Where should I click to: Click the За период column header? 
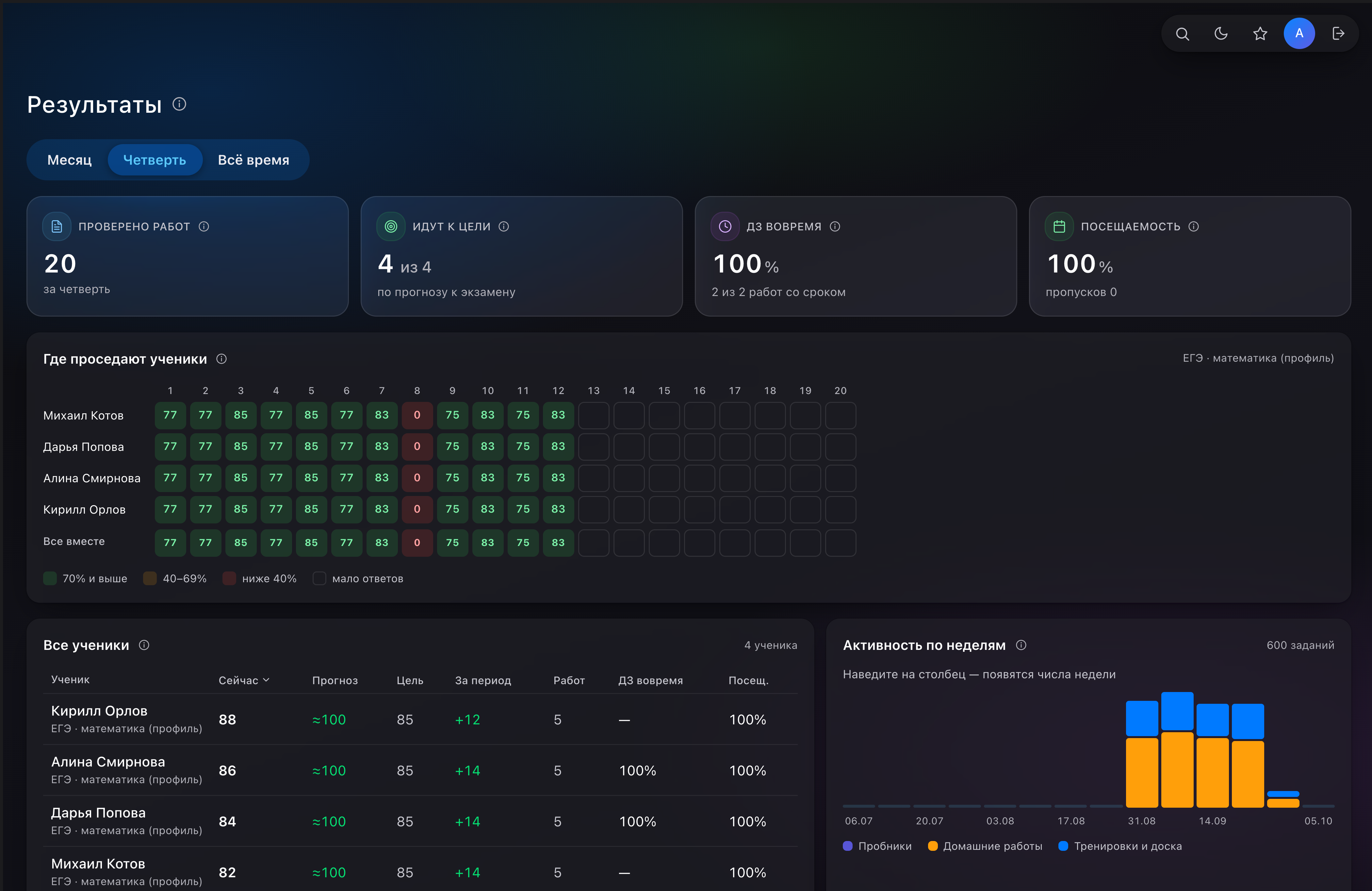(x=483, y=681)
